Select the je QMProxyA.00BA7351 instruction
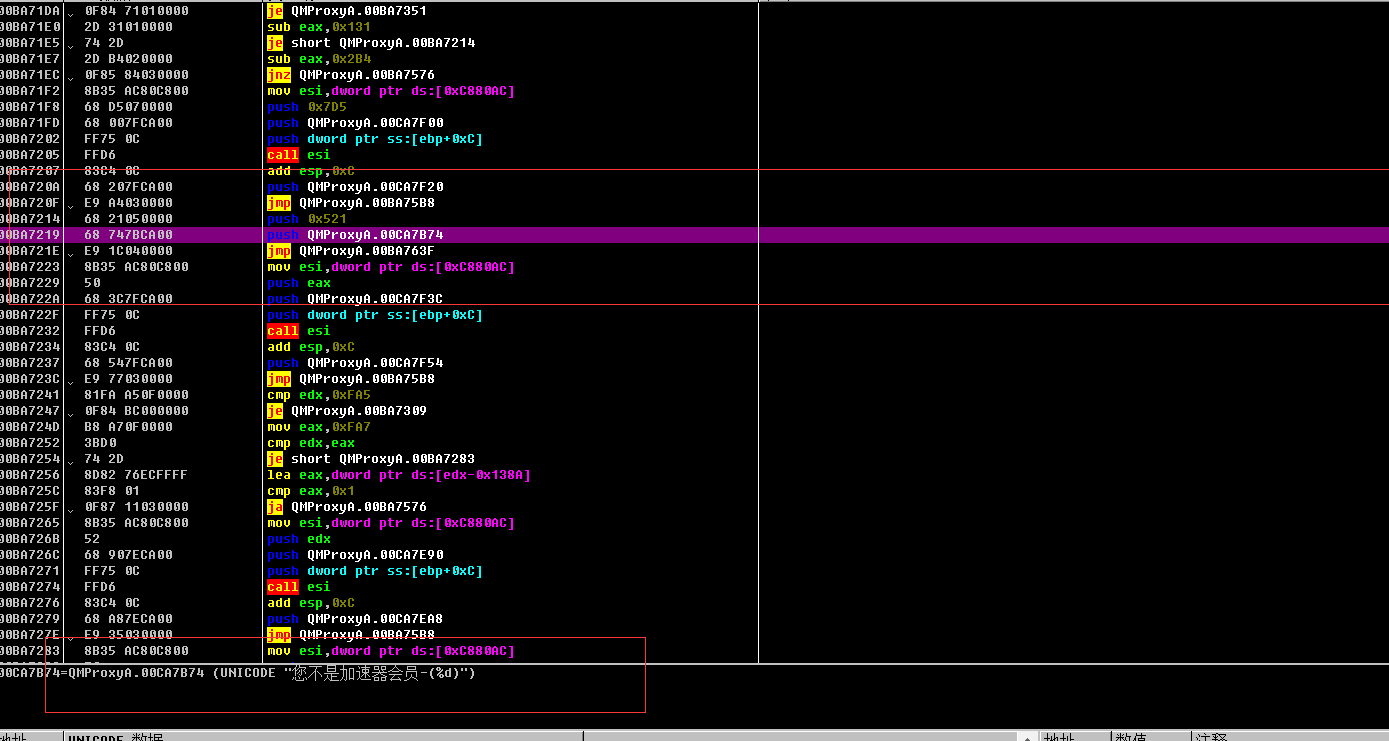1389x741 pixels. [x=347, y=11]
